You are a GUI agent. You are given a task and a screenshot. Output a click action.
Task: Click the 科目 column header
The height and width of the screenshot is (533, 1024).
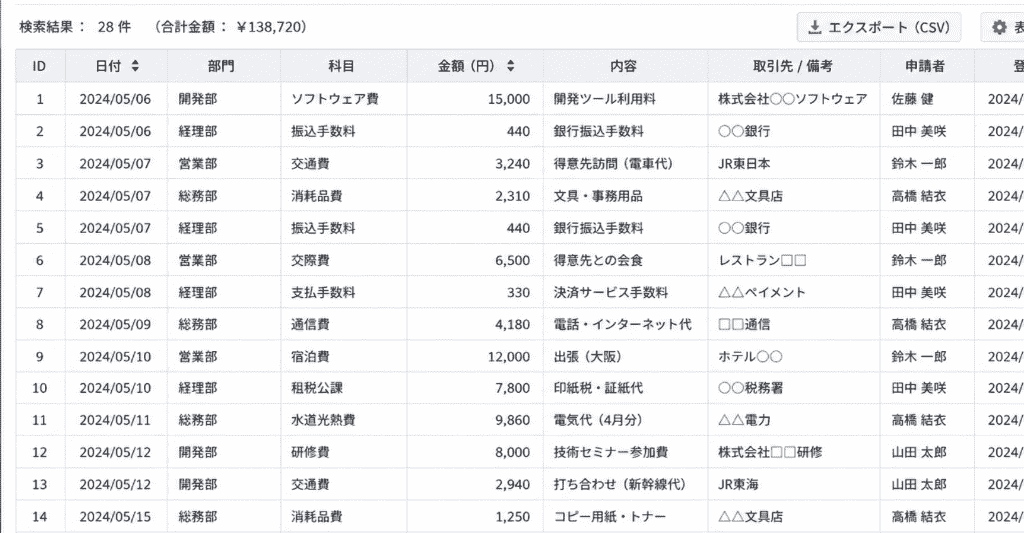344,66
